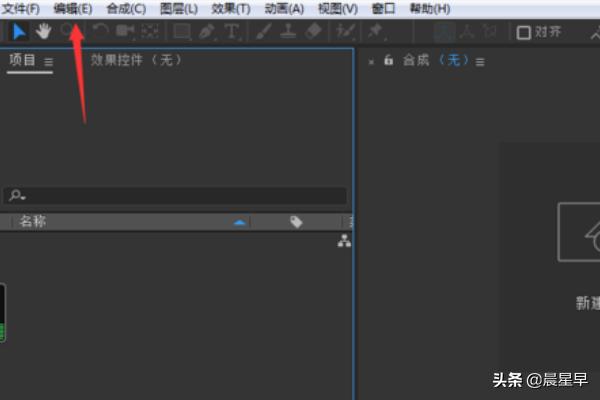
Task: Select the Puppet Pin tool
Action: point(375,31)
